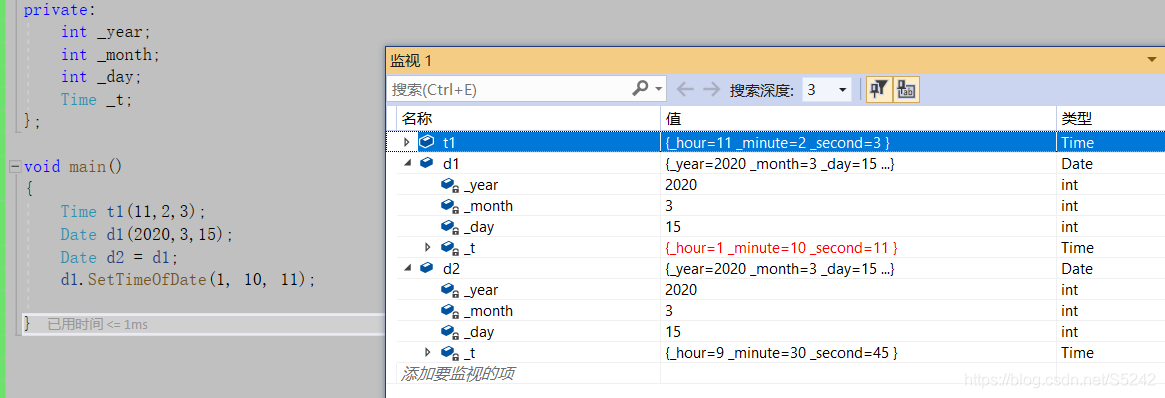Click the t1 object cube icon
This screenshot has height=398, width=1165.
tap(427, 142)
